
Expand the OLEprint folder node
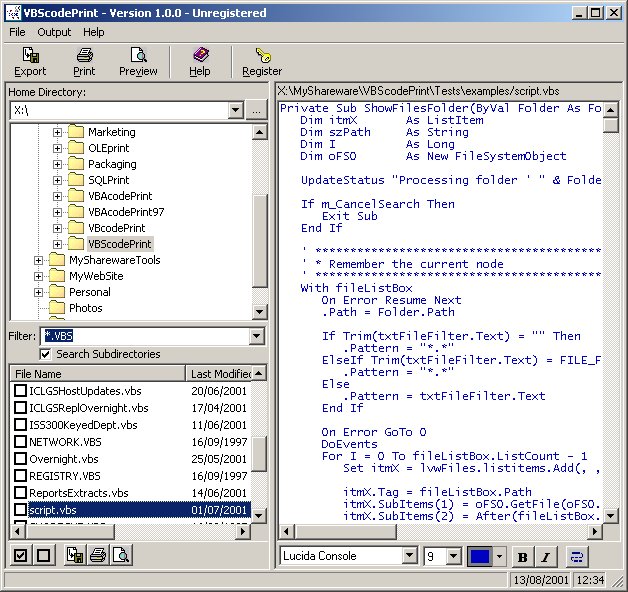coord(57,148)
